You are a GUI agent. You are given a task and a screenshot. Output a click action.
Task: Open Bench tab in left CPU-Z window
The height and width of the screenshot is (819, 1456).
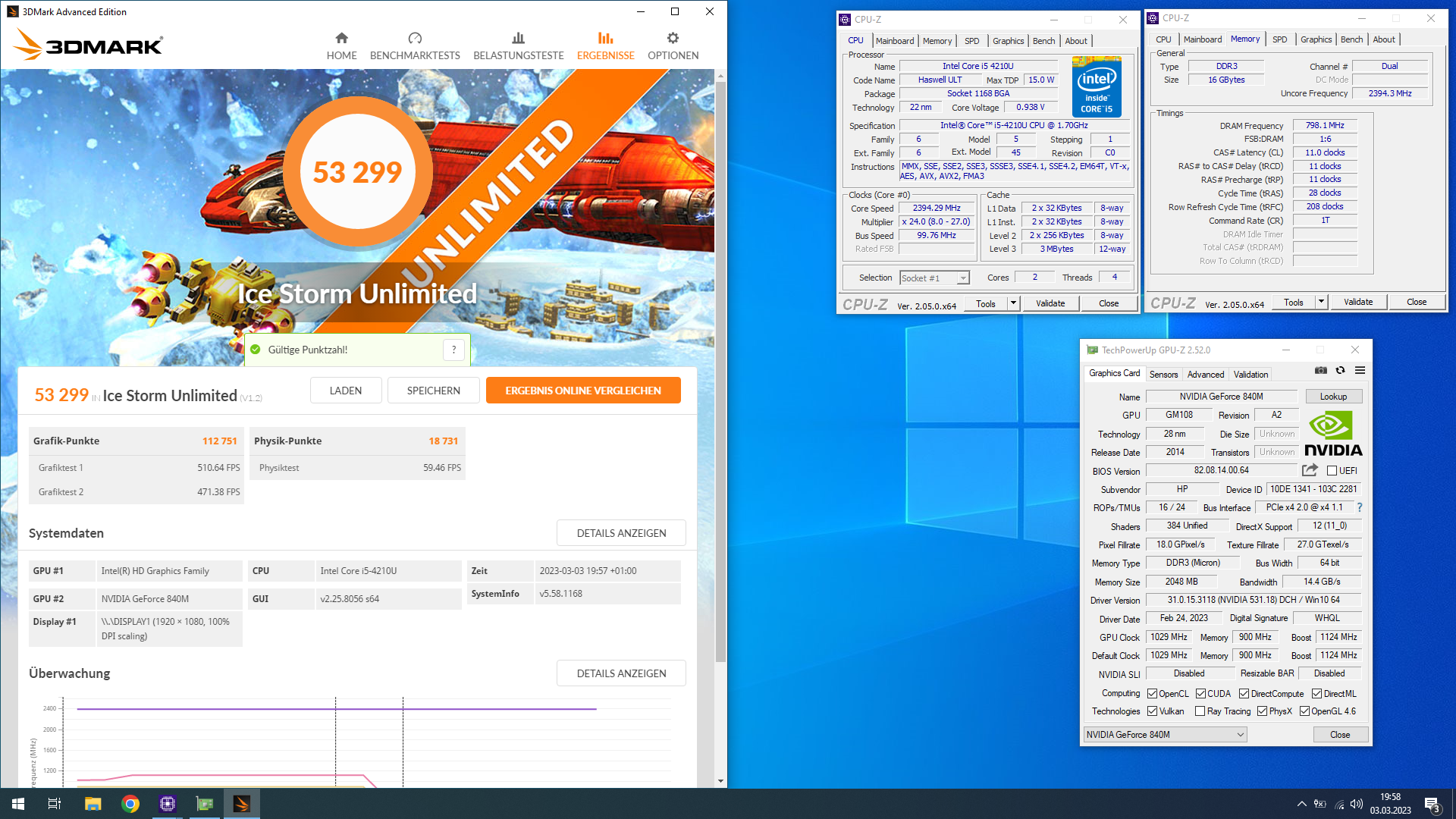click(x=1043, y=41)
